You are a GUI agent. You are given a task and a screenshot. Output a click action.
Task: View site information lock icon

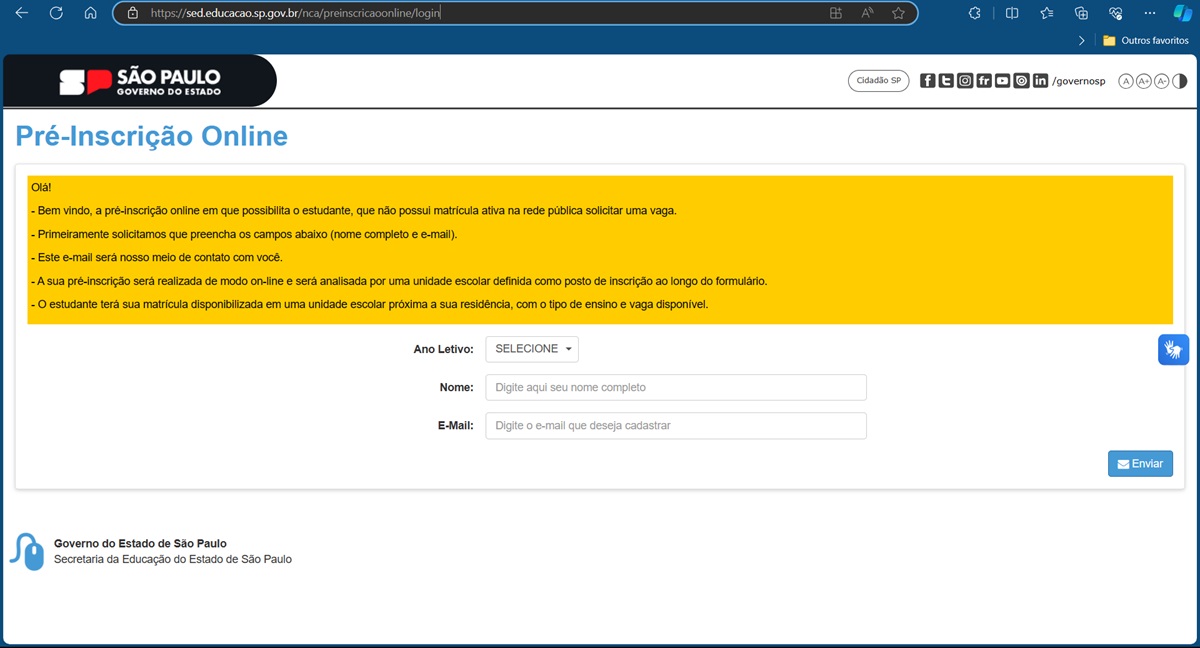pyautogui.click(x=132, y=13)
